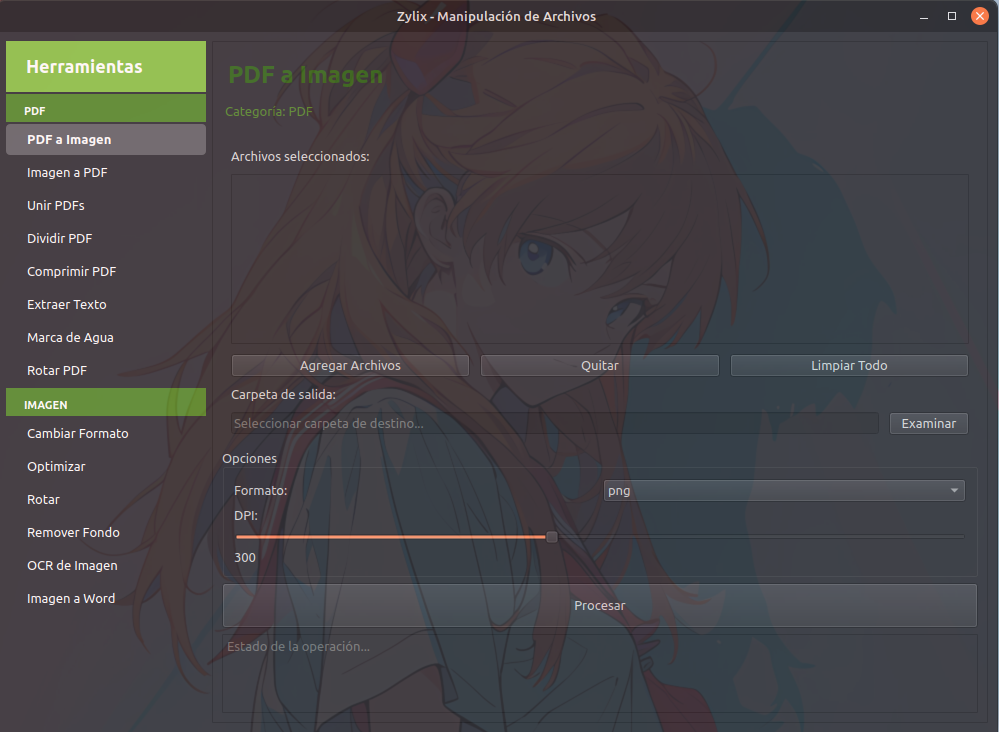The image size is (999, 732).
Task: Click the DPI value 300 label
Action: 245,558
